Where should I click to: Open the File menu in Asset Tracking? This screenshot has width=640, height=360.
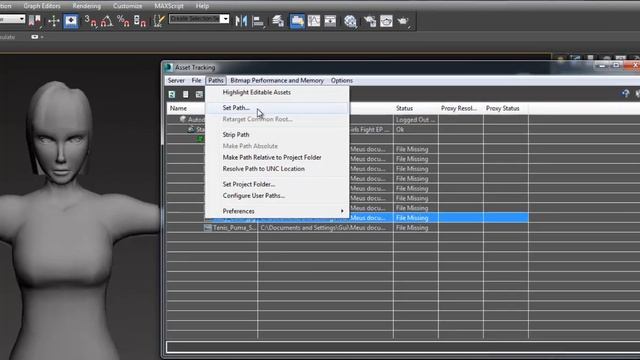tap(196, 80)
